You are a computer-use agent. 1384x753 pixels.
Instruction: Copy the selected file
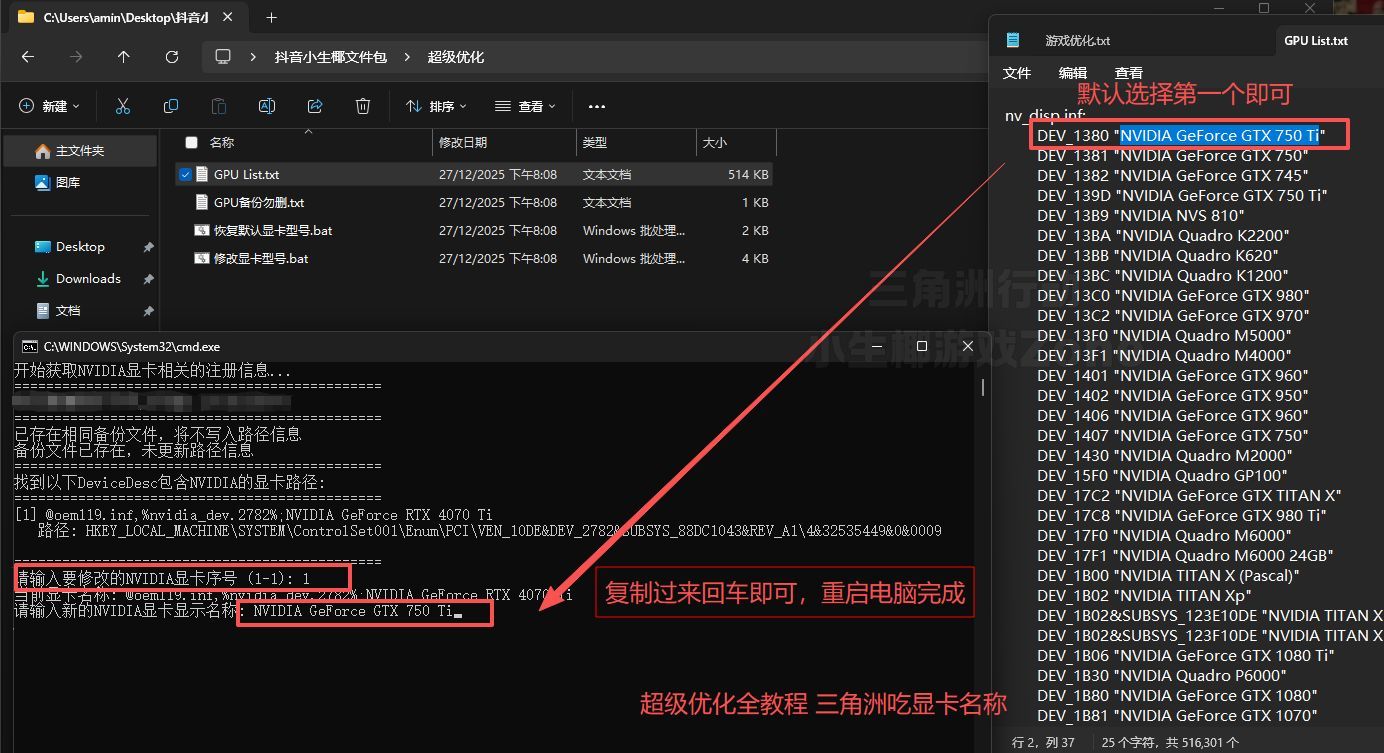pyautogui.click(x=171, y=106)
